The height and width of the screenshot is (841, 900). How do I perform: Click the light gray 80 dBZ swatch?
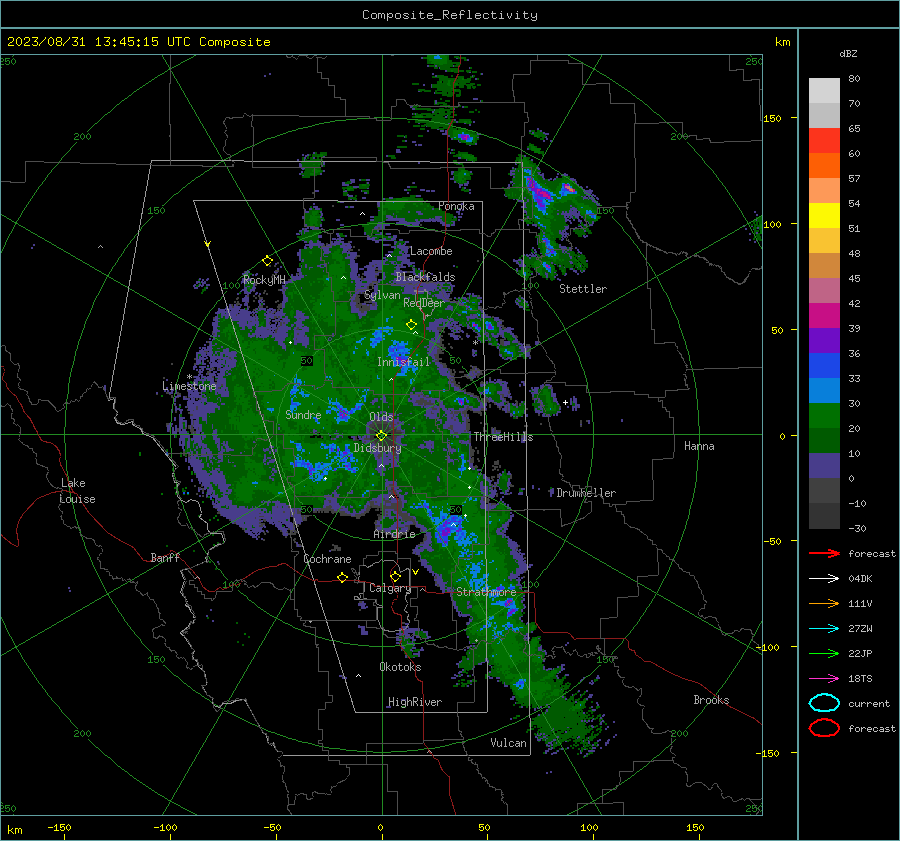[x=824, y=90]
